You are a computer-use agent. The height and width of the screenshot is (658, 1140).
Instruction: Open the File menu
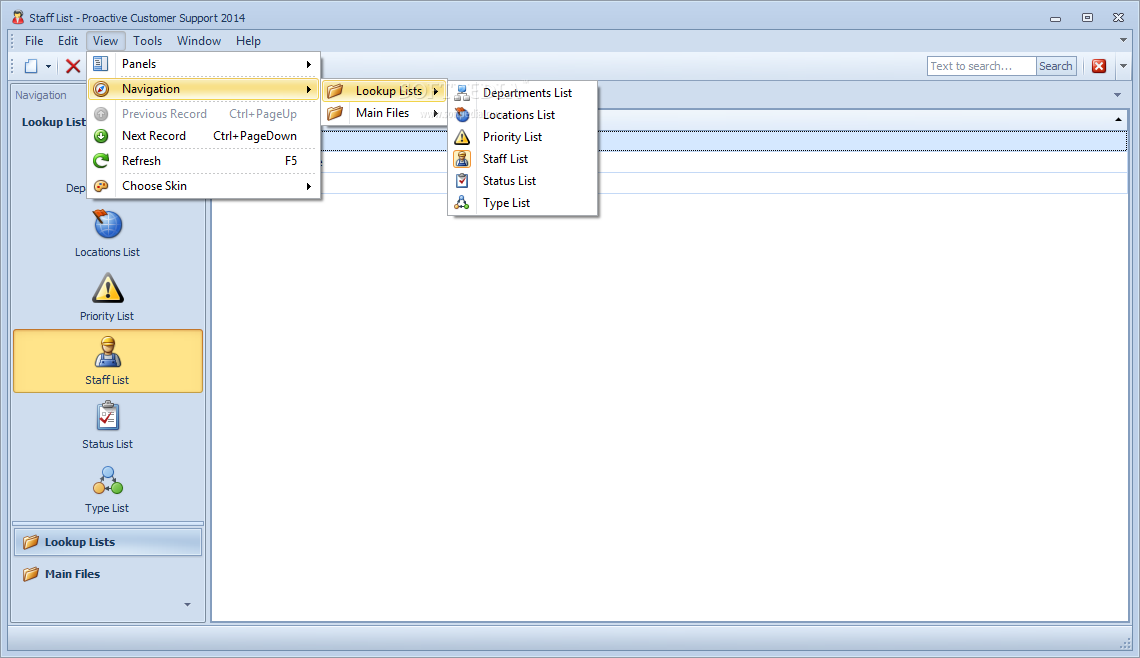(x=34, y=41)
